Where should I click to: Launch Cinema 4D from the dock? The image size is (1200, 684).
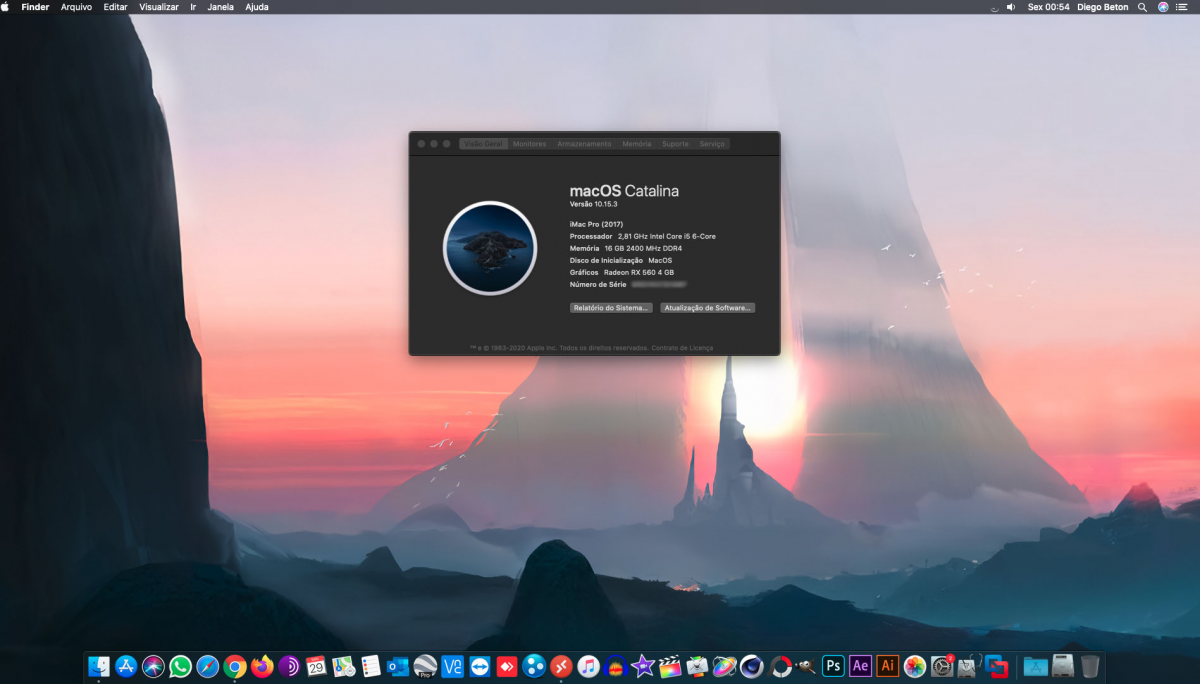coord(752,666)
